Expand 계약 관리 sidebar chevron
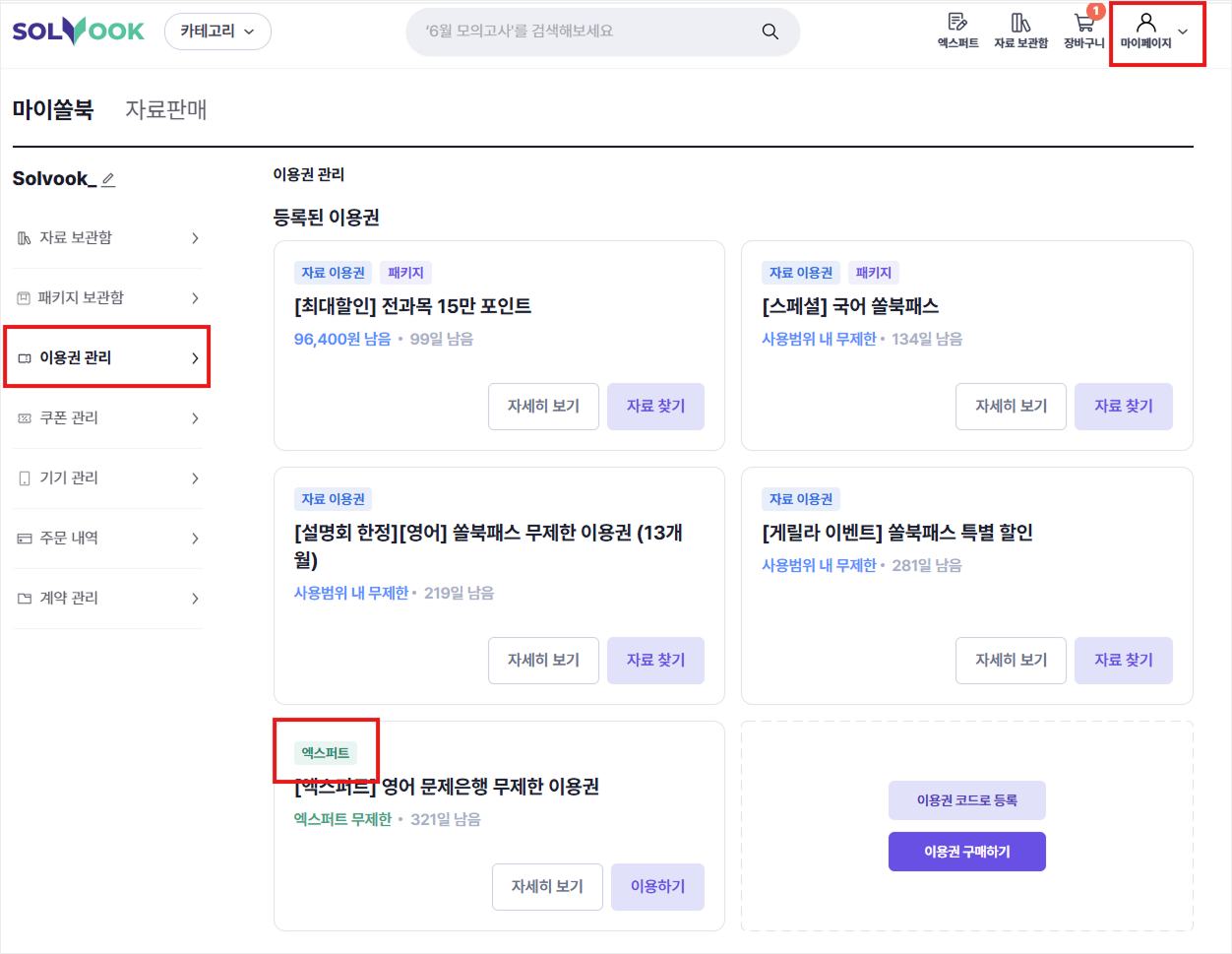 click(195, 599)
